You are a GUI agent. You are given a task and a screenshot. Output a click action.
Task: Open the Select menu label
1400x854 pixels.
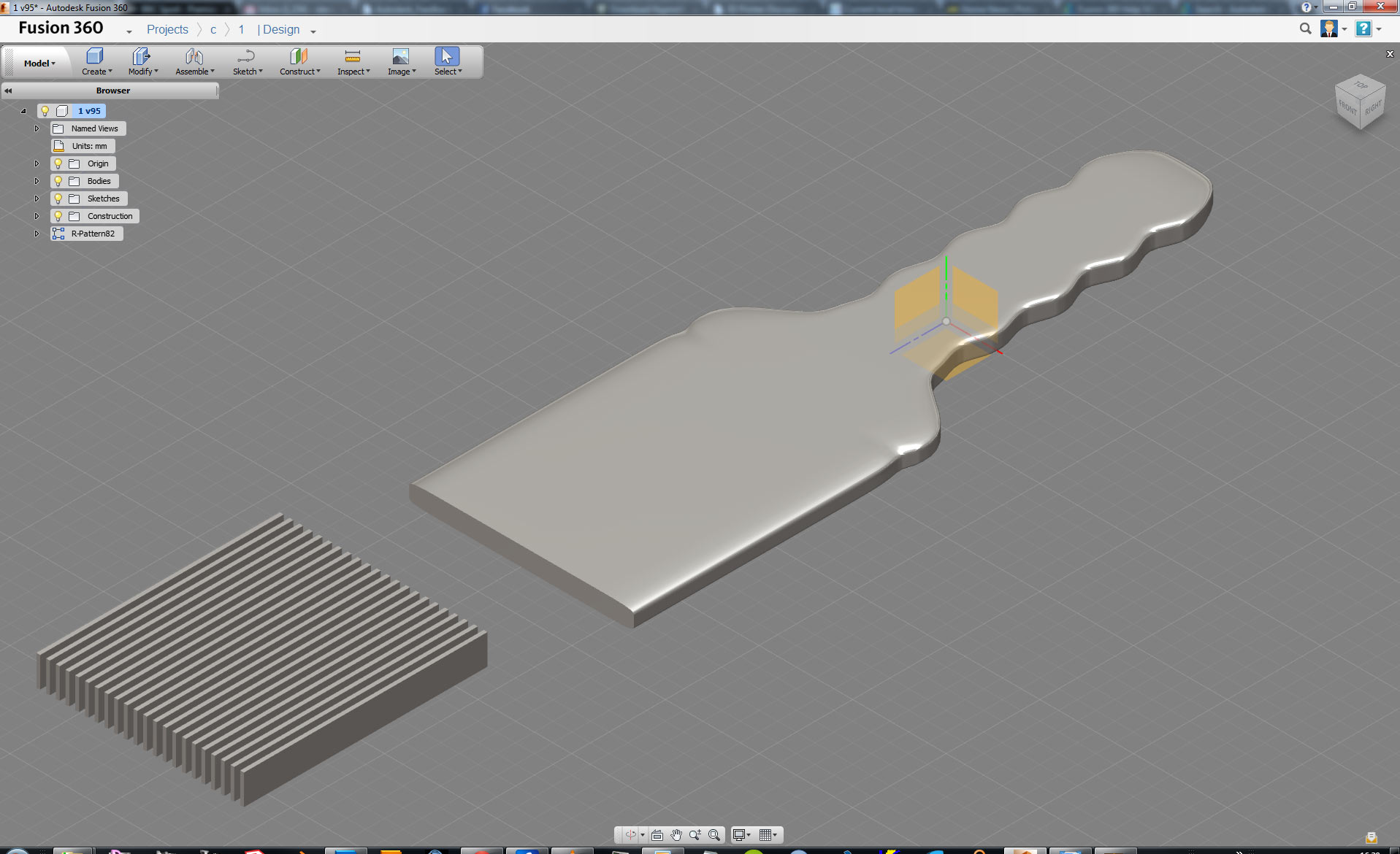coord(448,72)
